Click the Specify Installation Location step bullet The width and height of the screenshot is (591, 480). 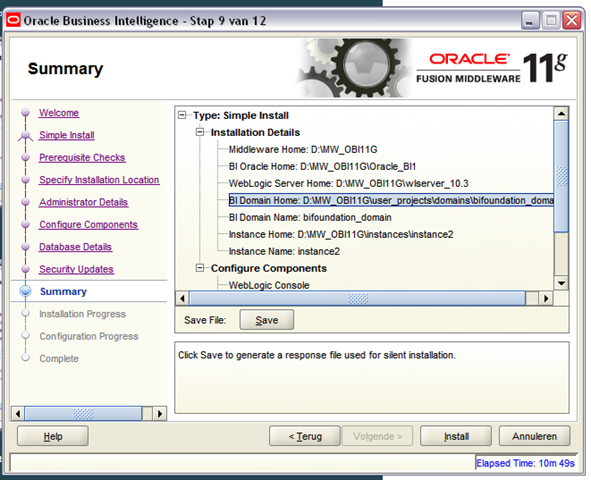point(26,179)
